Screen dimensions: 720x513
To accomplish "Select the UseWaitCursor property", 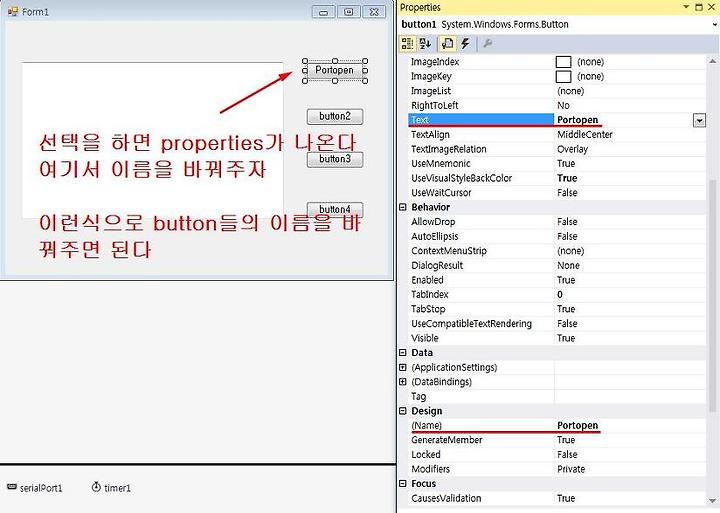I will coord(557,193).
